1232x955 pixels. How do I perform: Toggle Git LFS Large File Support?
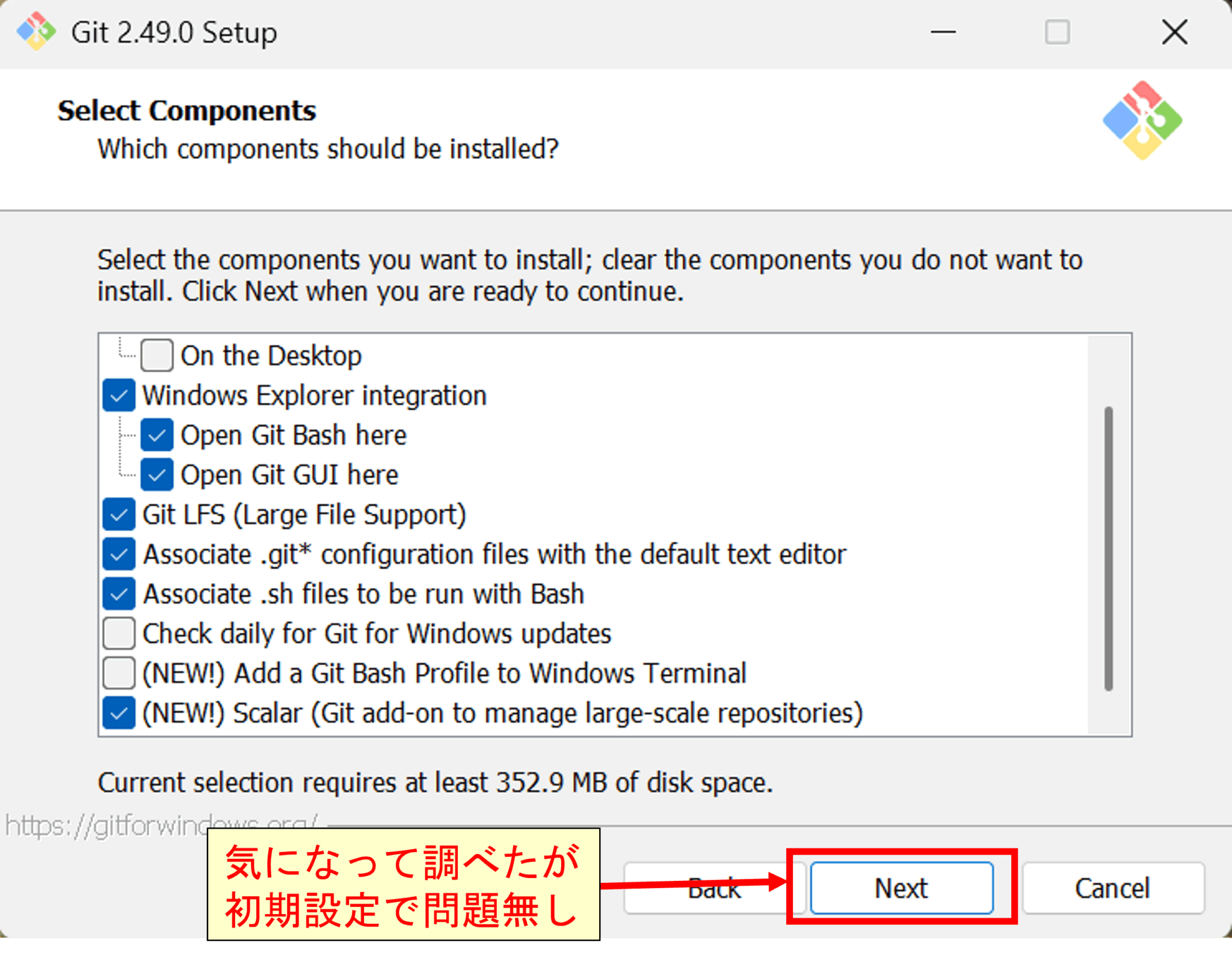(x=119, y=514)
